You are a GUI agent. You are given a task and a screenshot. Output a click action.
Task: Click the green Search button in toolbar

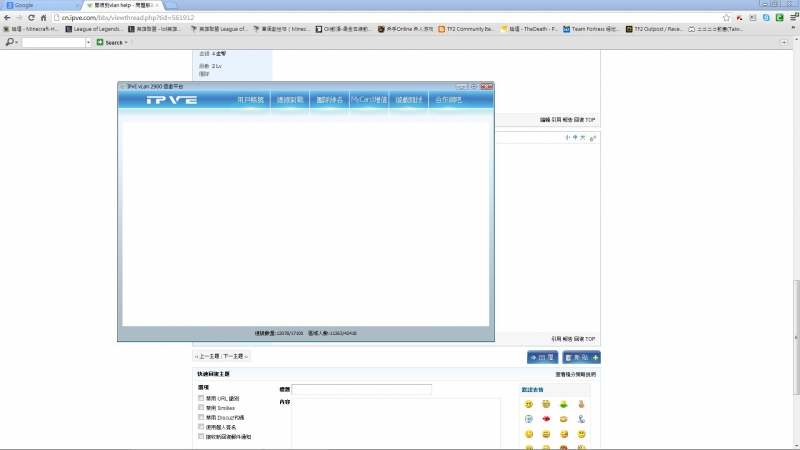tap(110, 42)
